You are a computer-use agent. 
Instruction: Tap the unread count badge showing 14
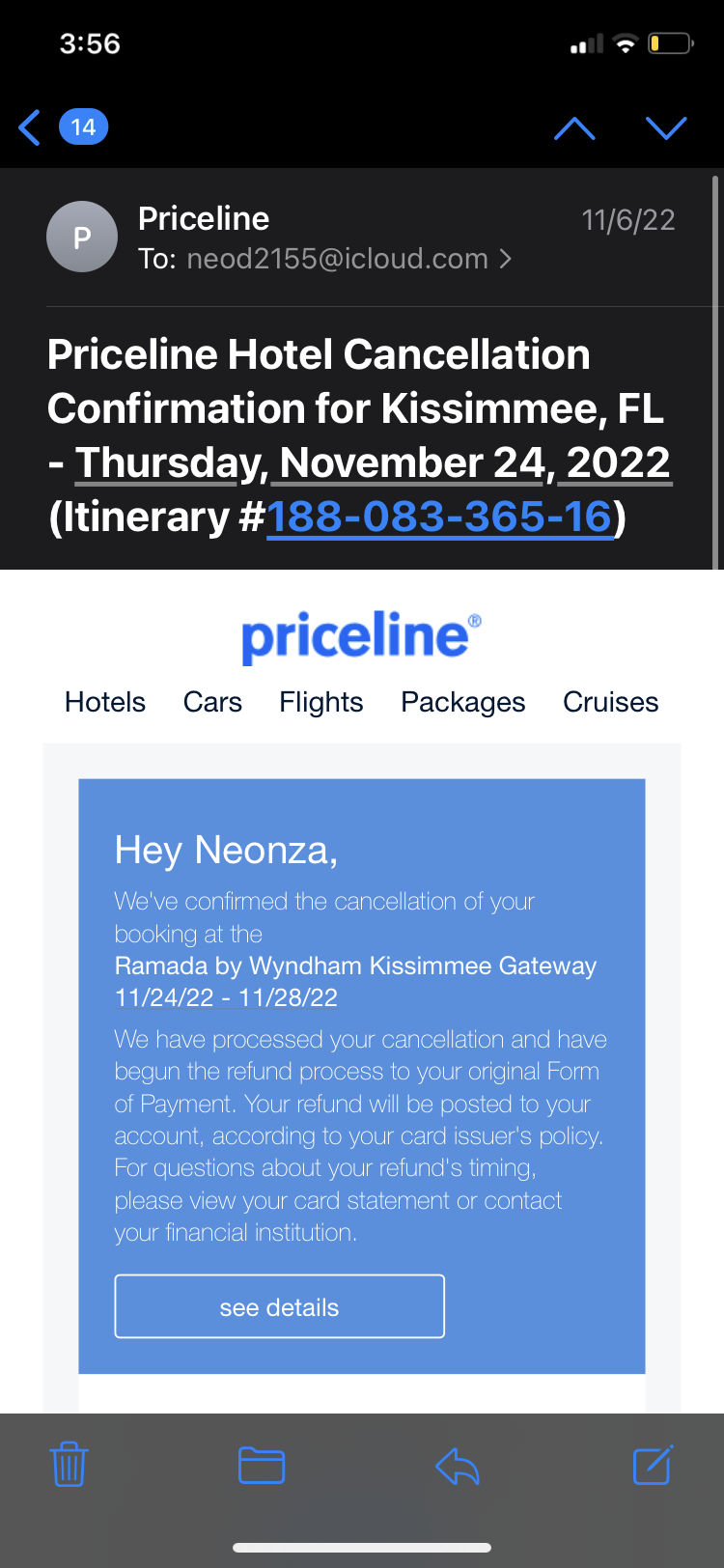pos(84,127)
